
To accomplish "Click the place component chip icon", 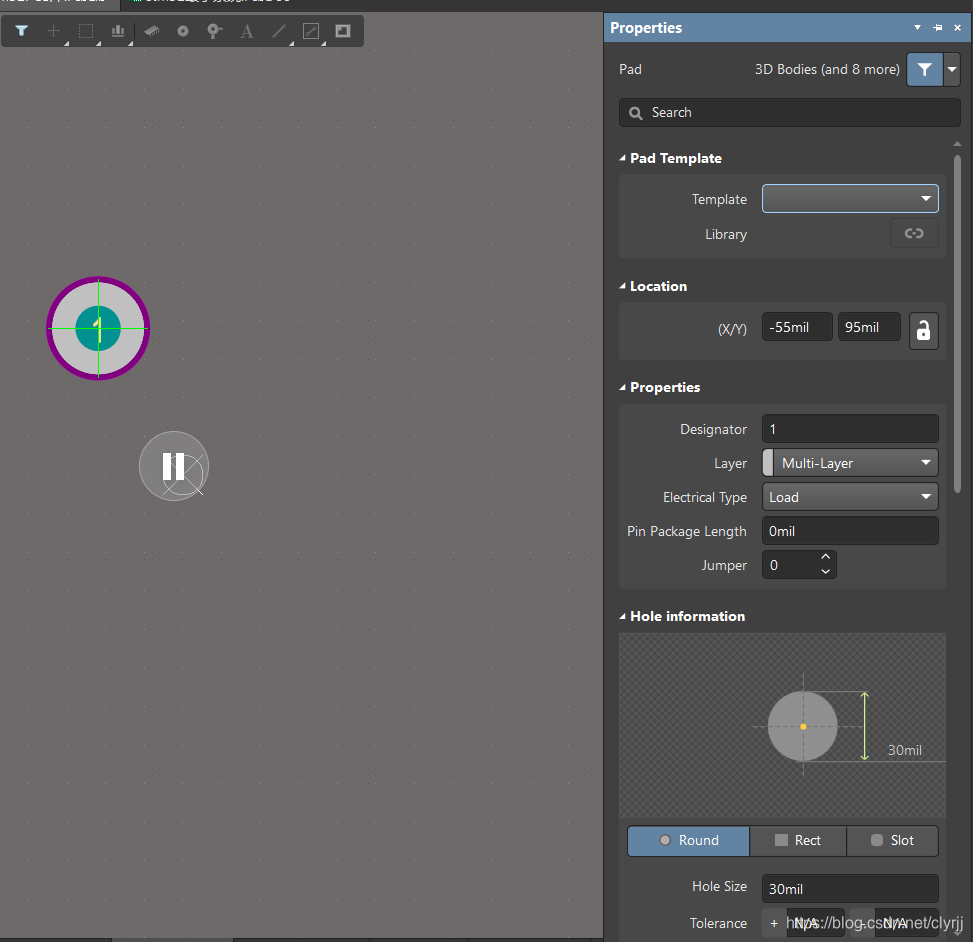I will click(x=151, y=31).
